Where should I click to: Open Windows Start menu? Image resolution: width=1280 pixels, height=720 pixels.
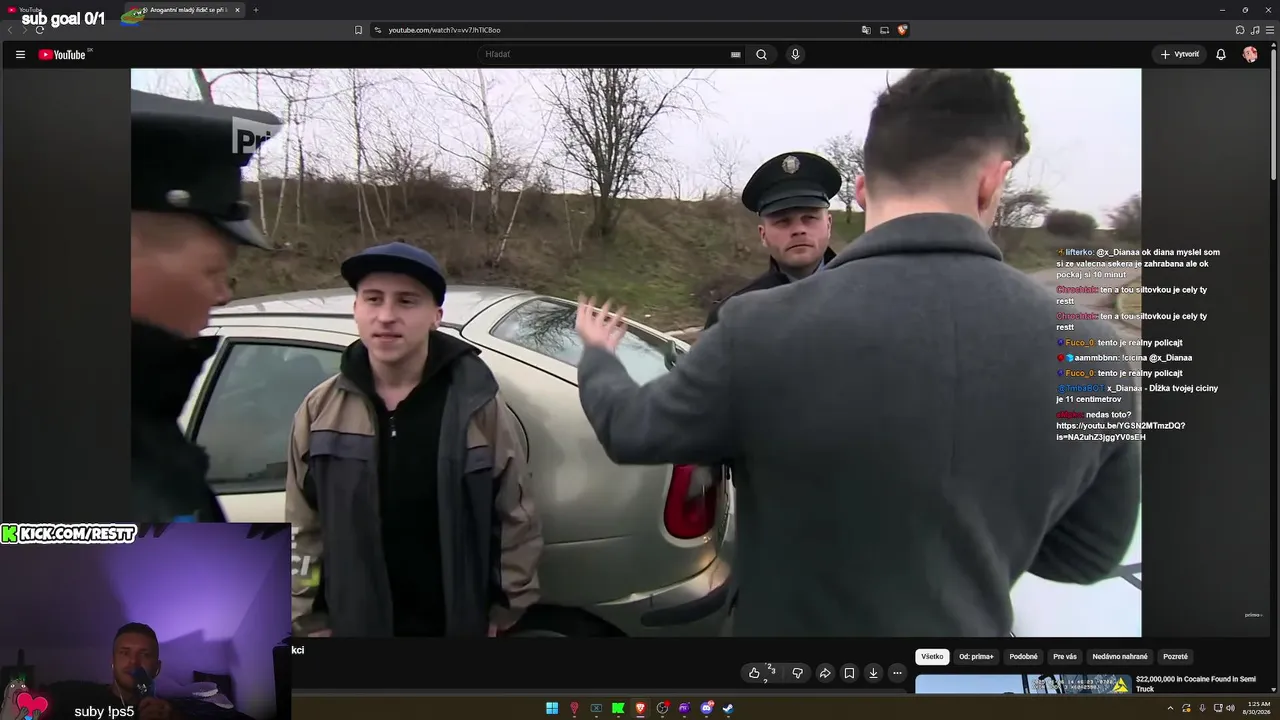(552, 709)
